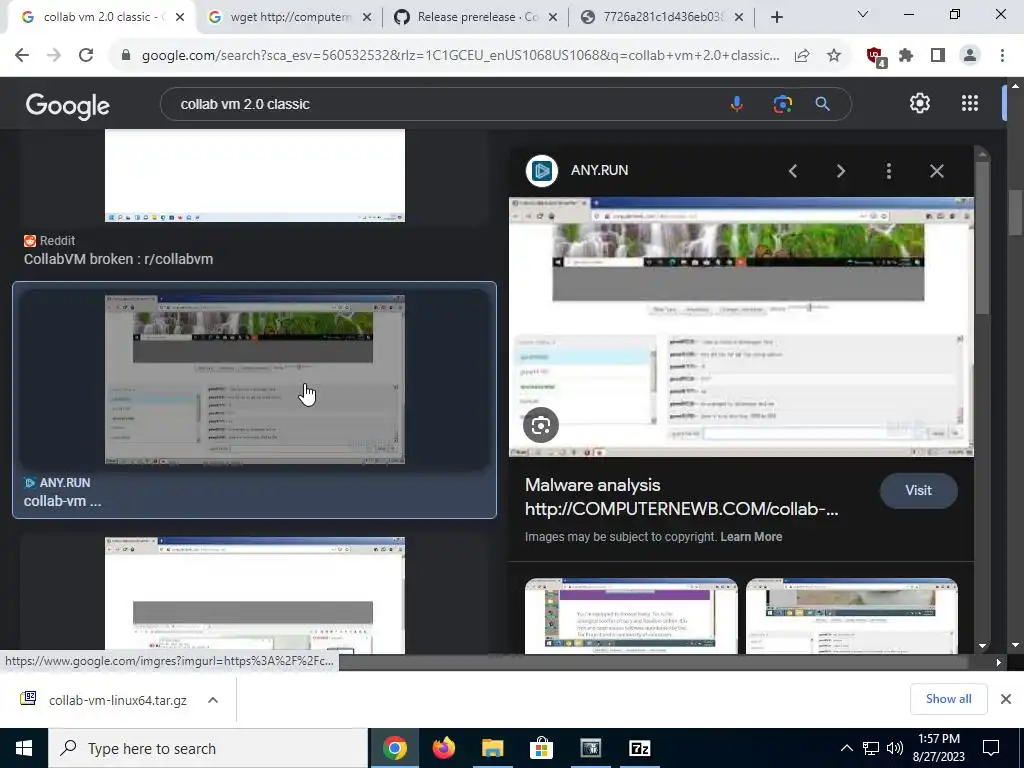The width and height of the screenshot is (1024, 768).
Task: Open the Malware analysis COMPUTERNEWB link
Action: click(x=681, y=497)
